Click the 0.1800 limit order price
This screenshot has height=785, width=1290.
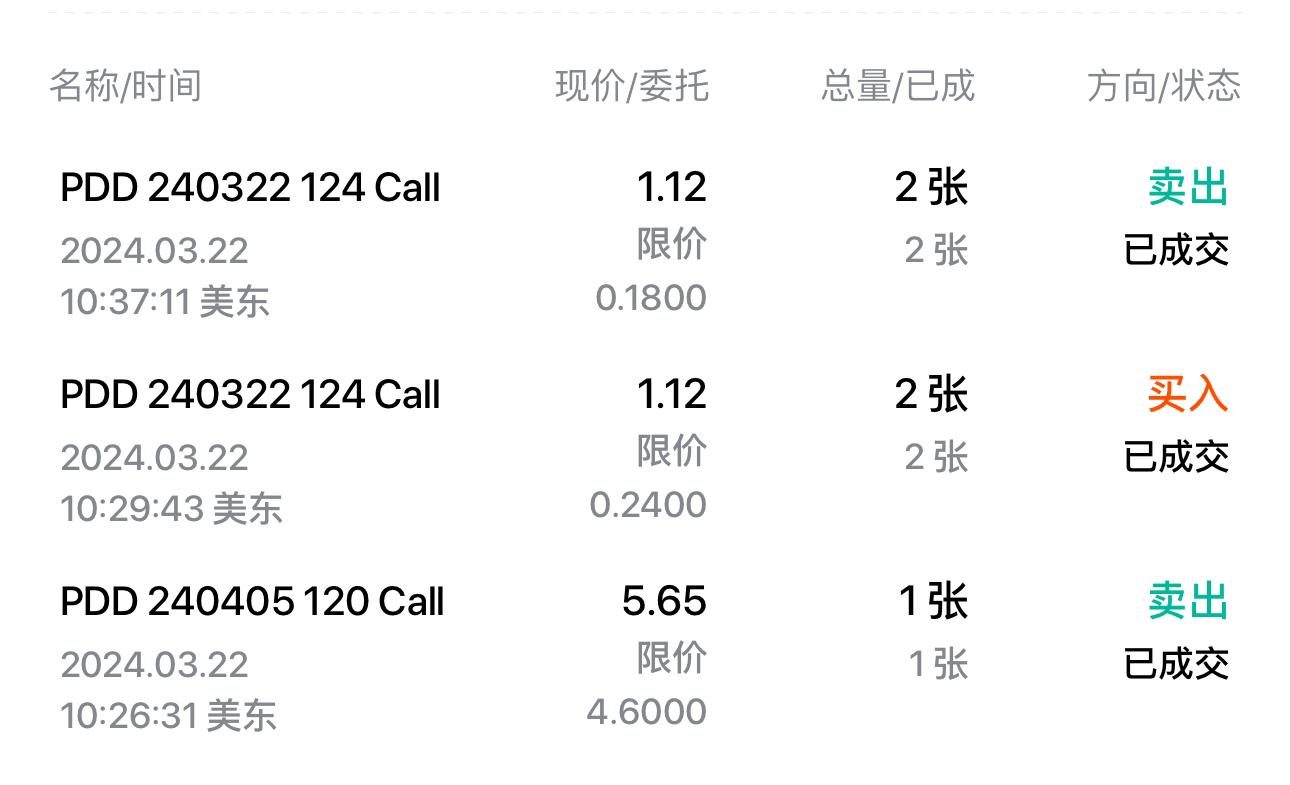coord(651,298)
